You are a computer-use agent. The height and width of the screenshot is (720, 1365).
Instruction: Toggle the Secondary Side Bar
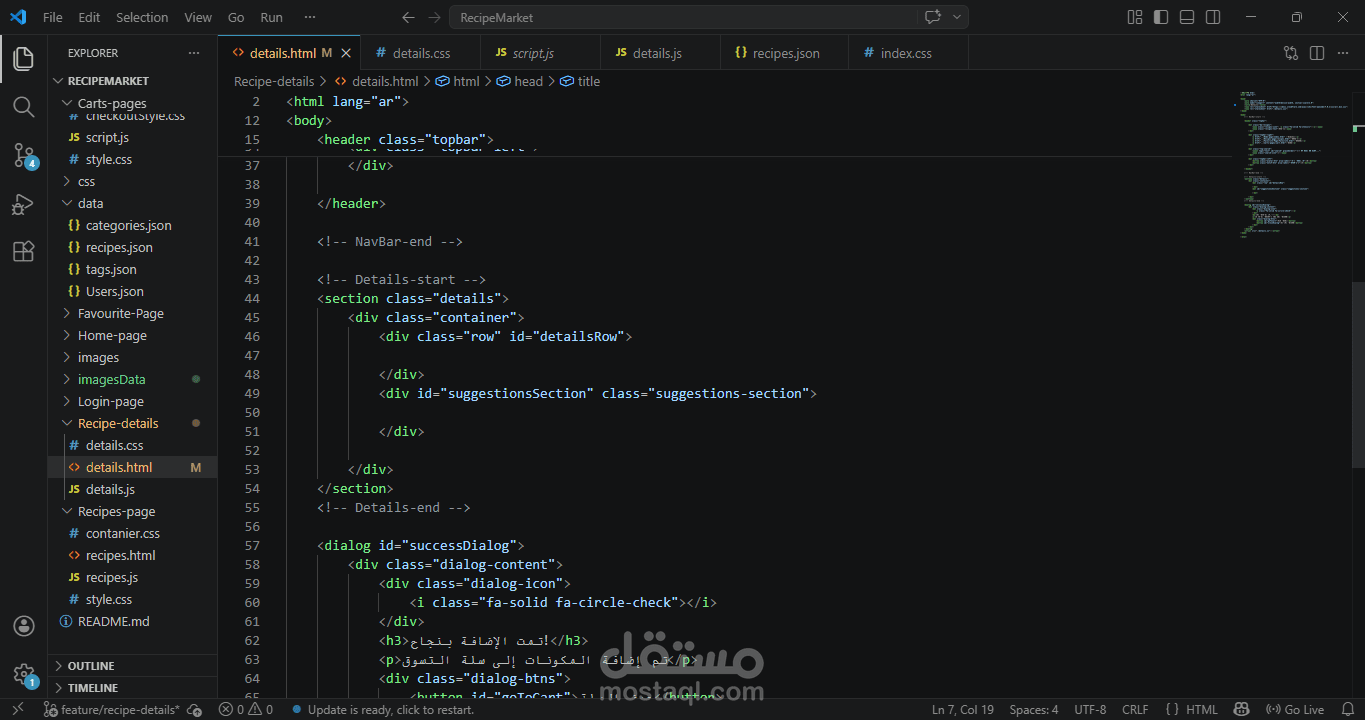click(x=1213, y=17)
